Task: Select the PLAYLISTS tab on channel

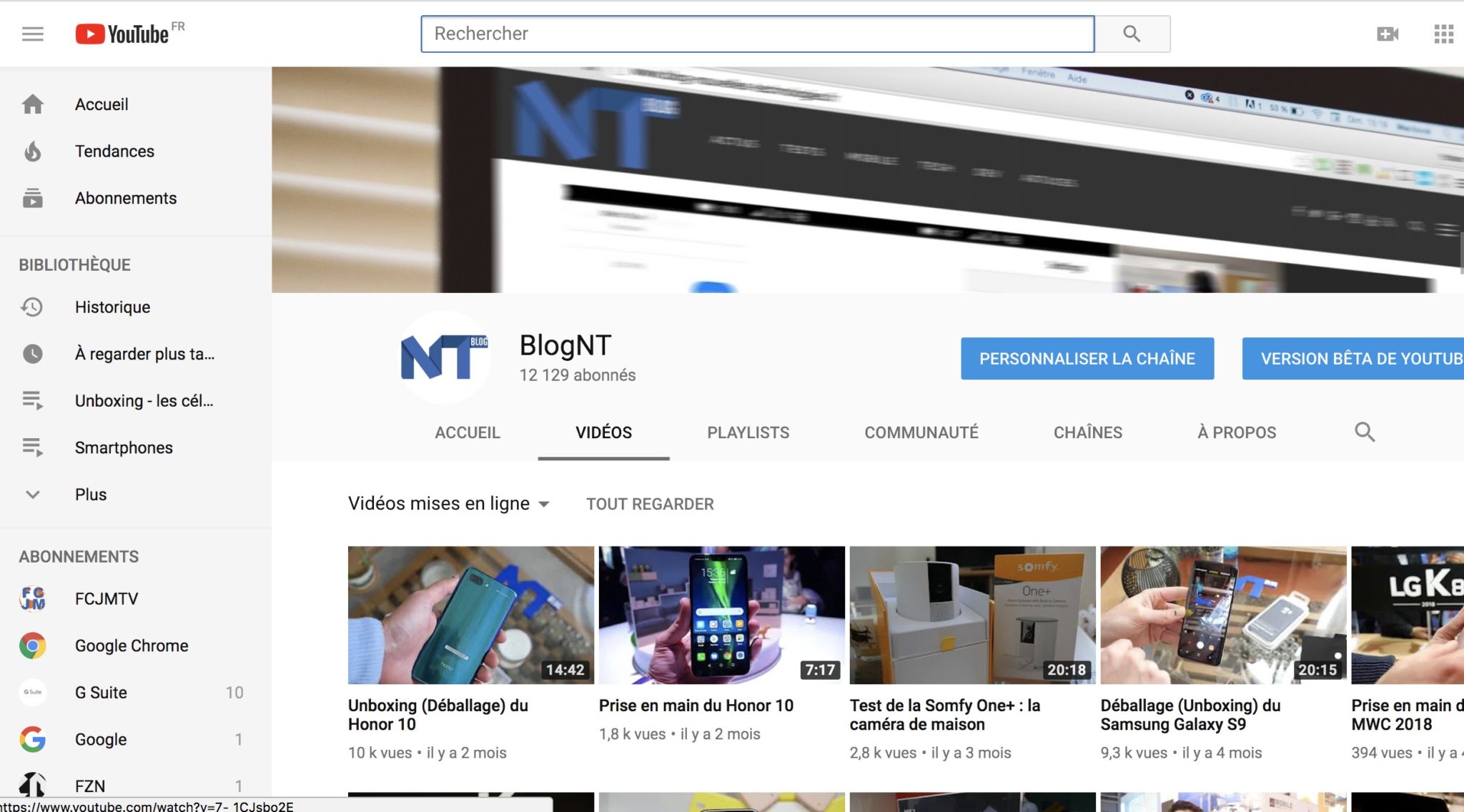Action: 748,431
